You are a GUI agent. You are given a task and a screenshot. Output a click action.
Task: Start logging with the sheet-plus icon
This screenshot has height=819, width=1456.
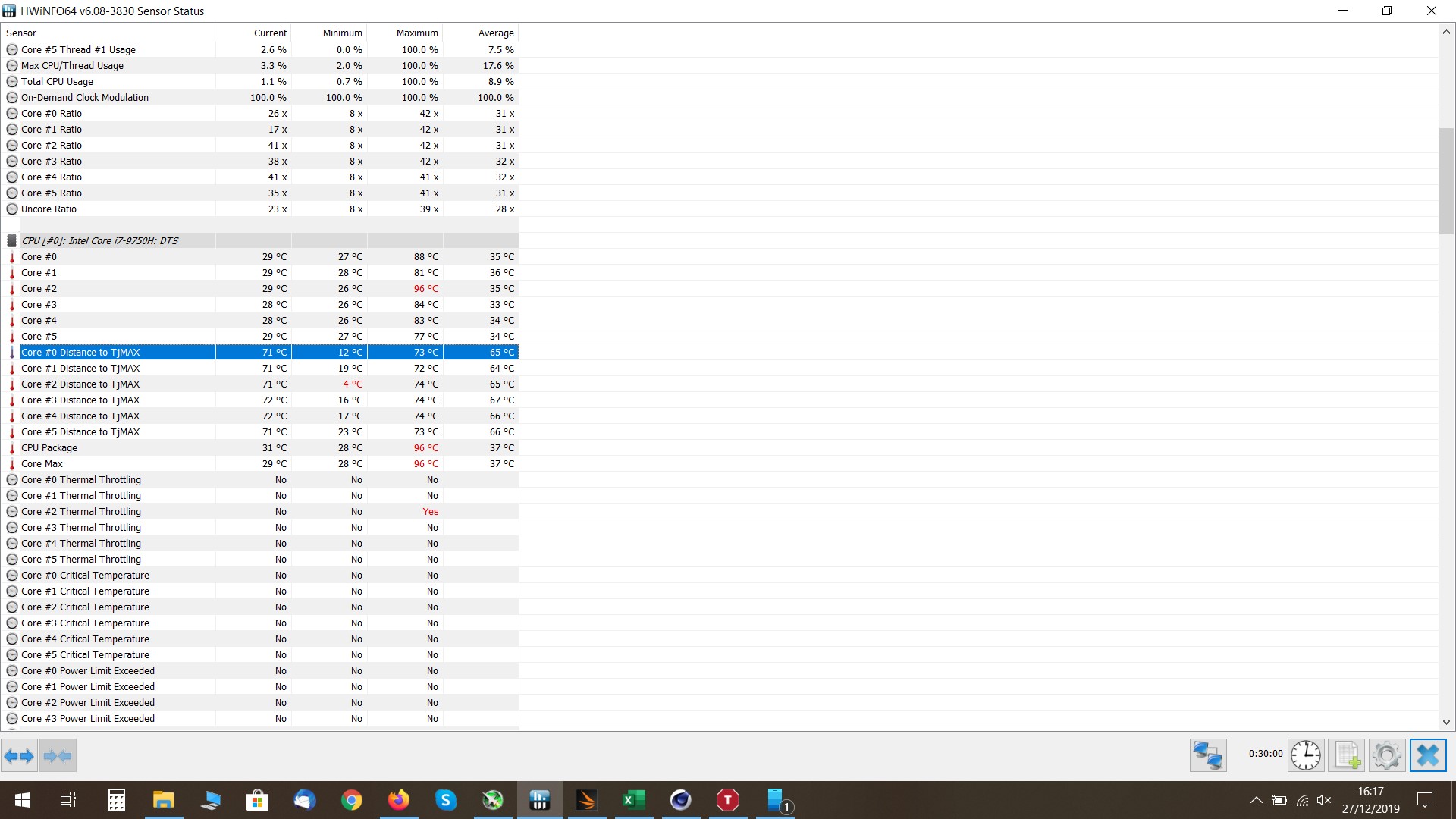1347,755
